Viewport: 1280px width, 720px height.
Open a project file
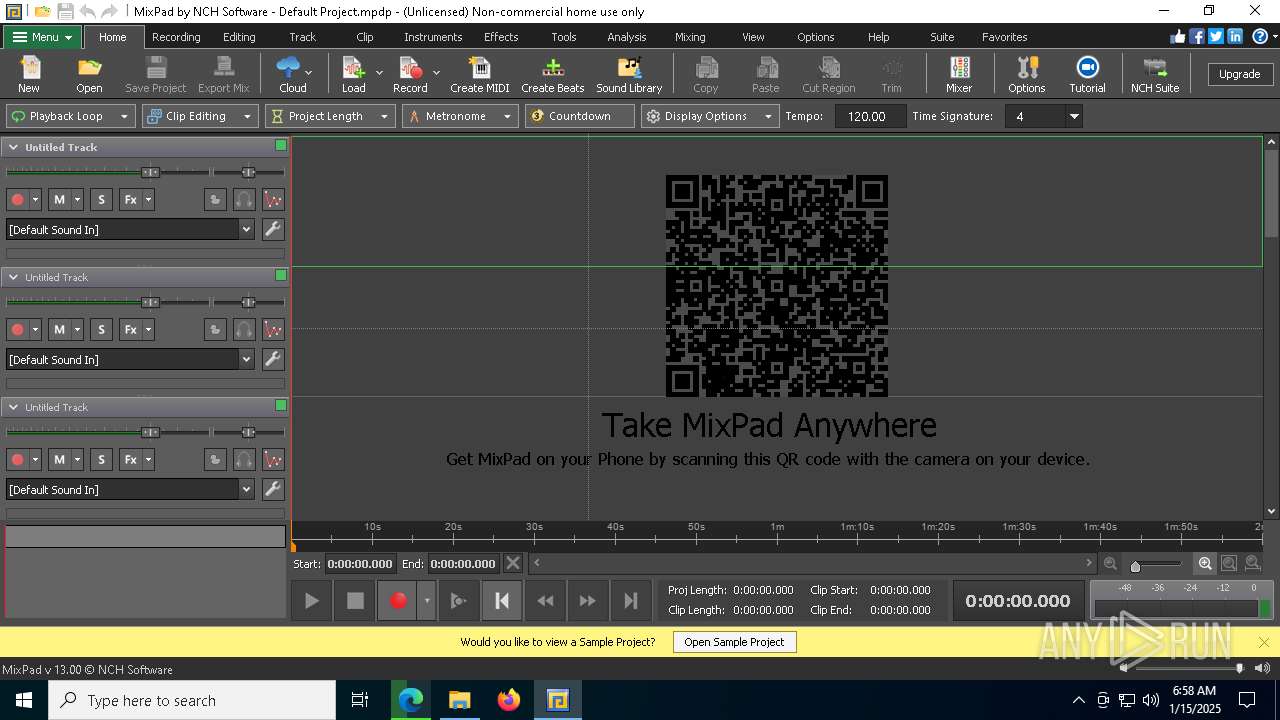tap(89, 75)
